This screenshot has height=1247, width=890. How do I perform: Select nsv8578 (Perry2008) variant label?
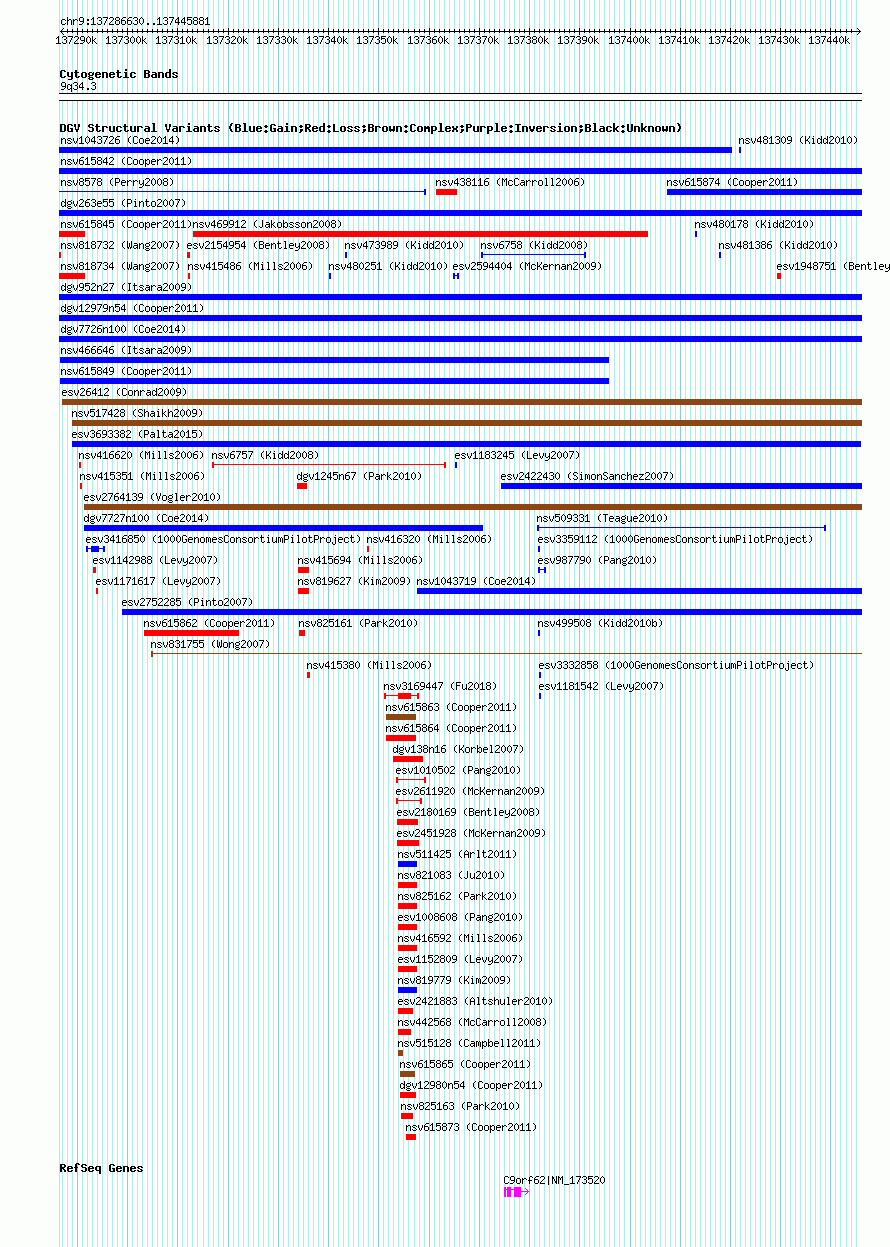116,182
